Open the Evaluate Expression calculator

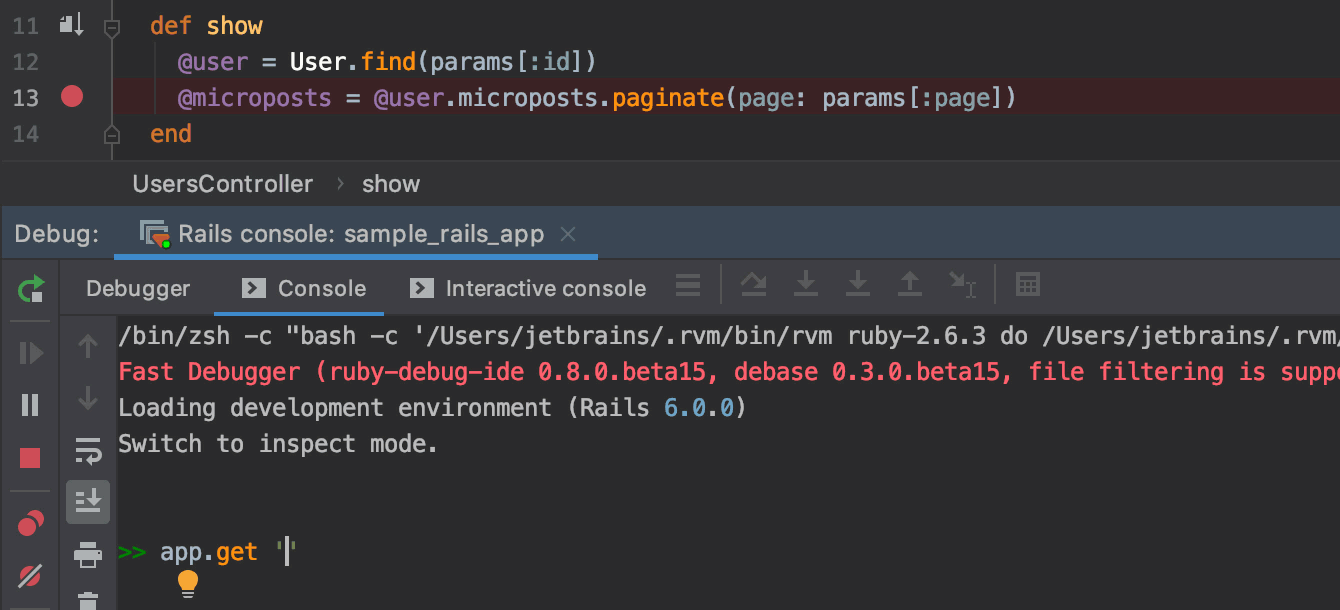1028,287
